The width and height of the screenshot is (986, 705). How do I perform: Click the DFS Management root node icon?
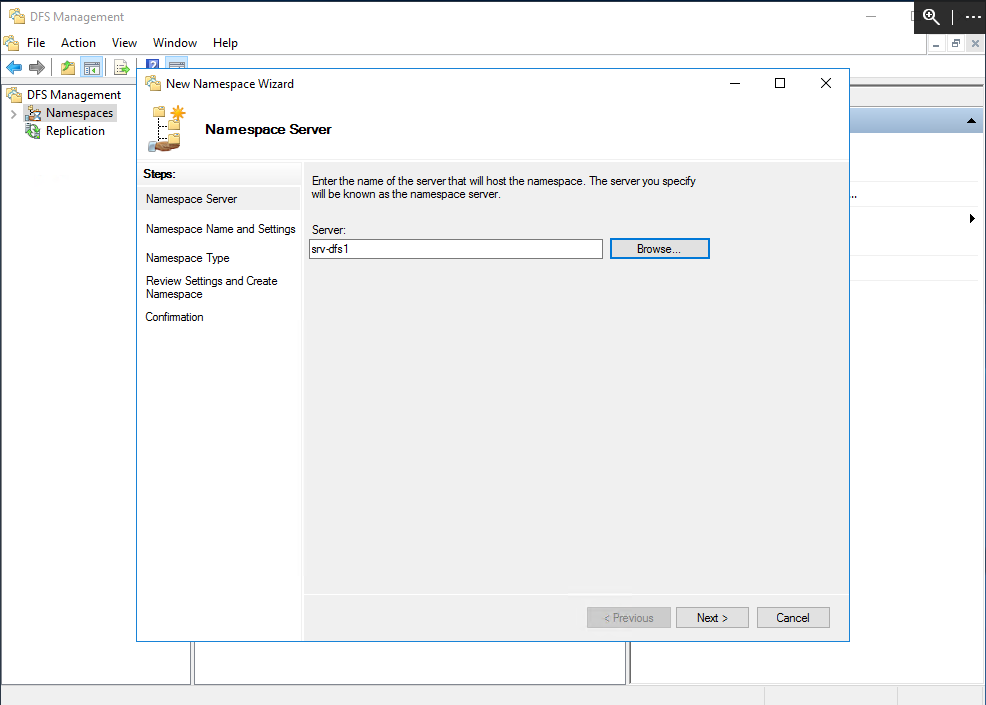[14, 95]
